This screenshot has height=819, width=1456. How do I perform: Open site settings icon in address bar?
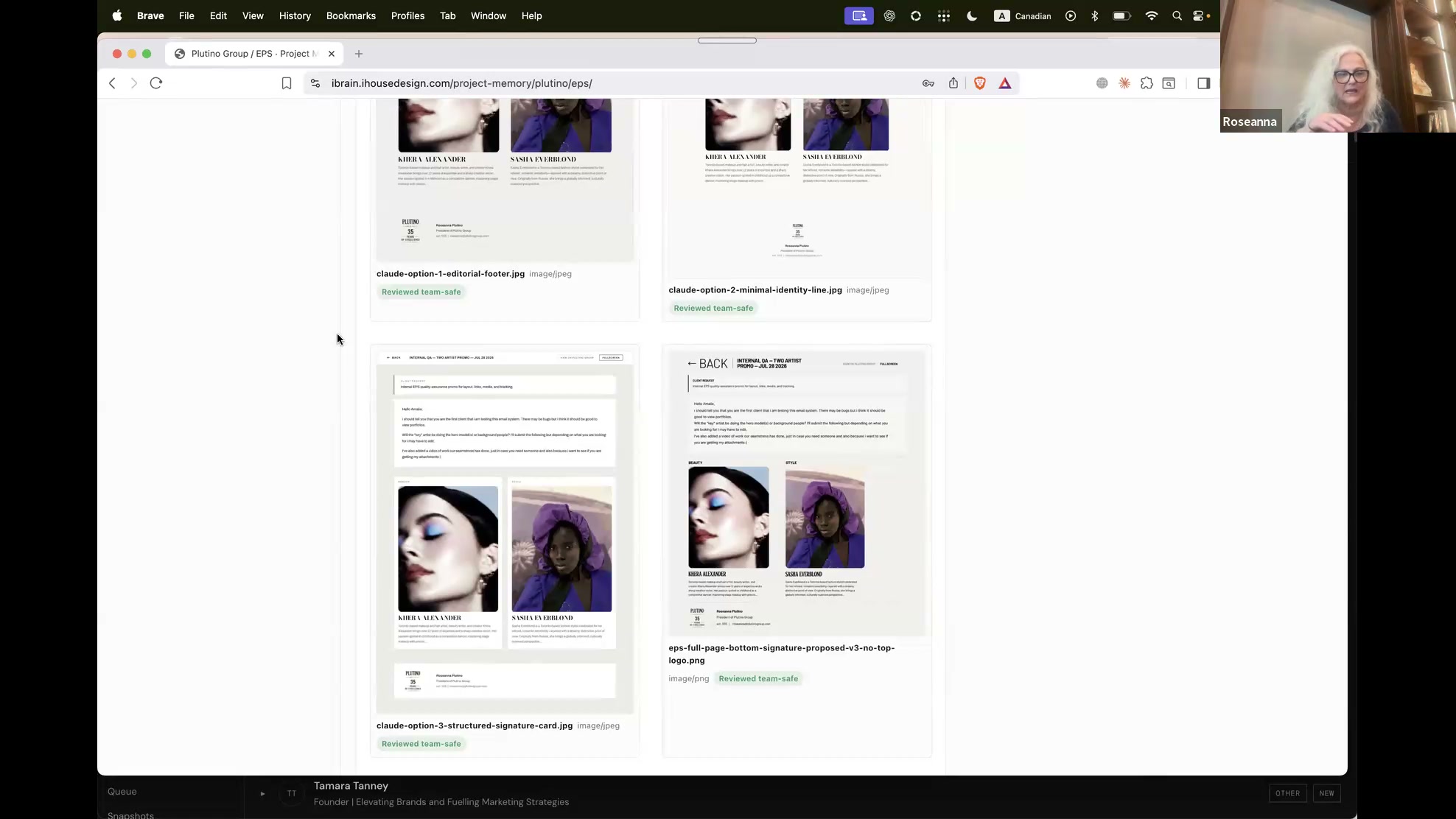click(x=315, y=83)
